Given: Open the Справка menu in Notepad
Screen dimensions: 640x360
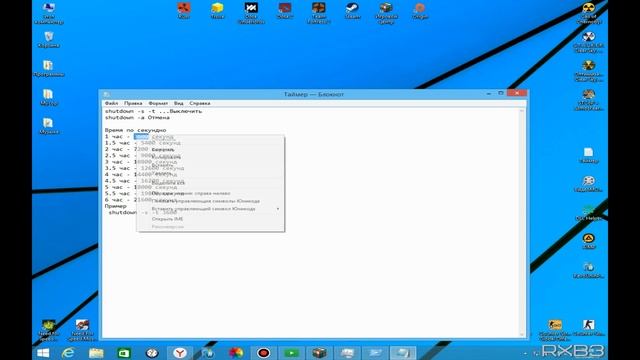Looking at the screenshot, I should (200, 103).
